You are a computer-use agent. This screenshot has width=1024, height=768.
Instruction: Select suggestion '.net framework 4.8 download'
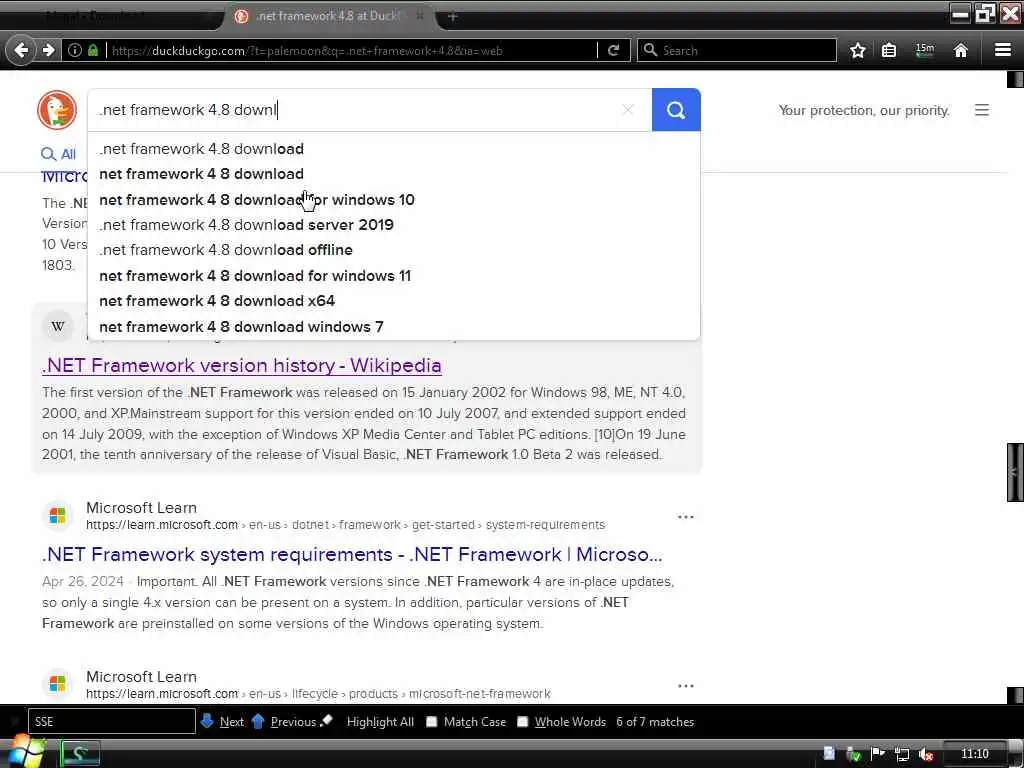coord(394,149)
